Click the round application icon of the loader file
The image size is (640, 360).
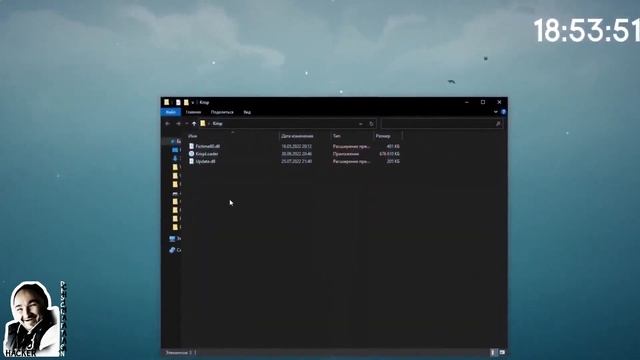click(x=191, y=154)
